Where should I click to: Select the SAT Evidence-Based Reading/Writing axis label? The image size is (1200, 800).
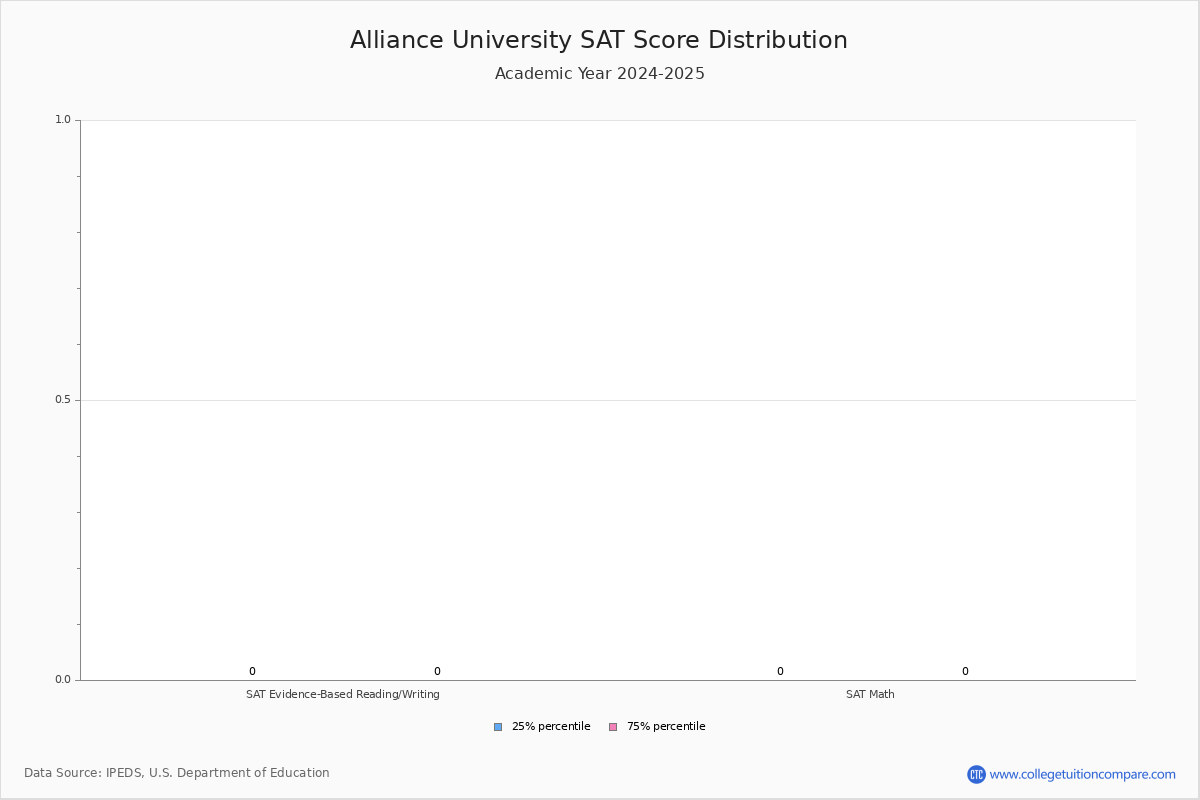343,694
